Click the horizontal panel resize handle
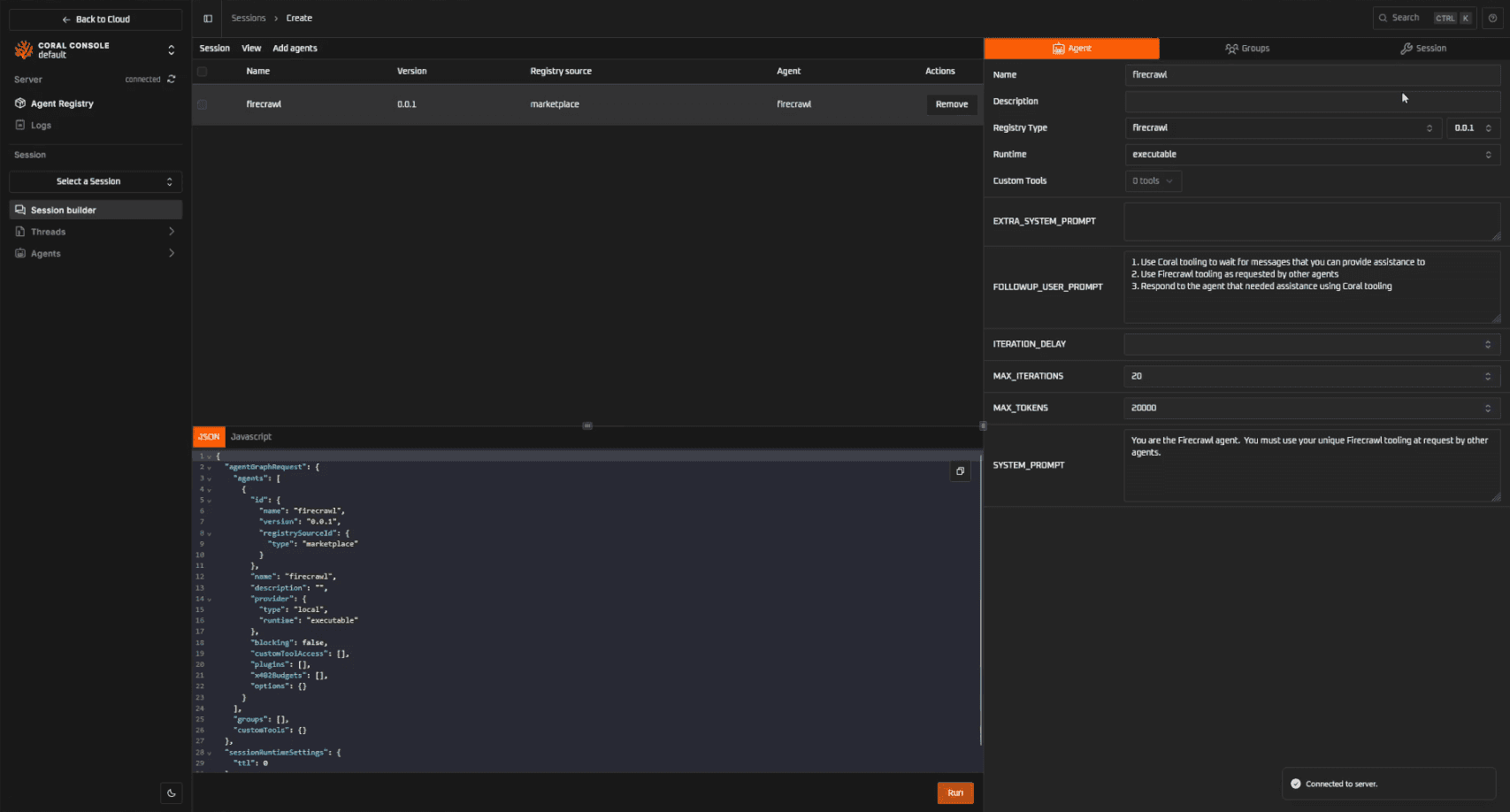Viewport: 1510px width, 812px height. coord(587,425)
